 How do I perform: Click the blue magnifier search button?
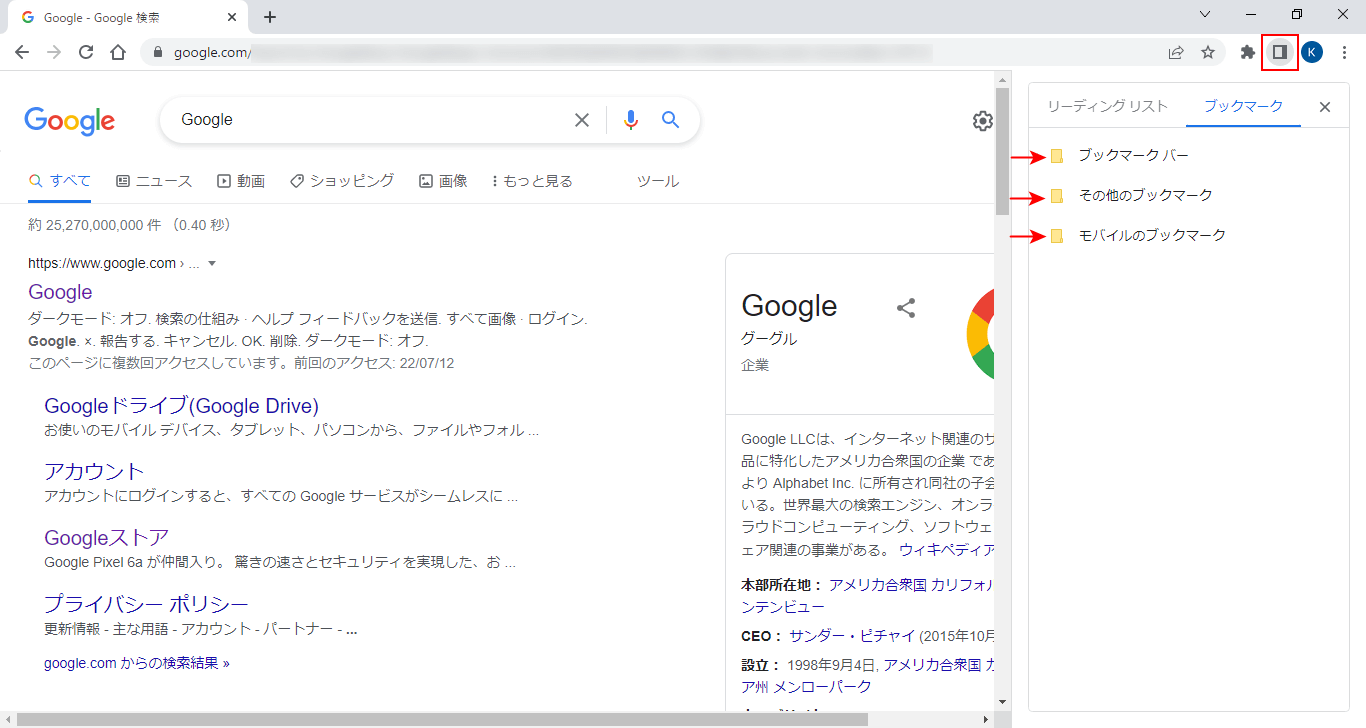click(671, 120)
